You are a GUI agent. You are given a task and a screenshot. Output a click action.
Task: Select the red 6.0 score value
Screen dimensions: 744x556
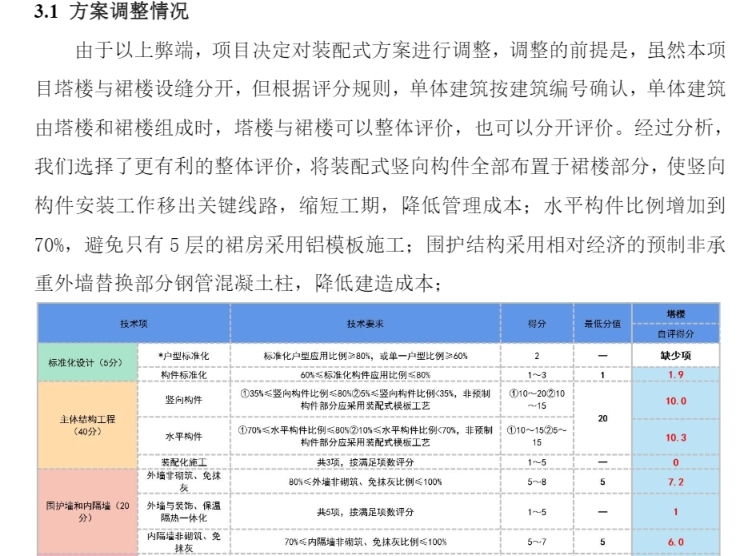pyautogui.click(x=676, y=541)
